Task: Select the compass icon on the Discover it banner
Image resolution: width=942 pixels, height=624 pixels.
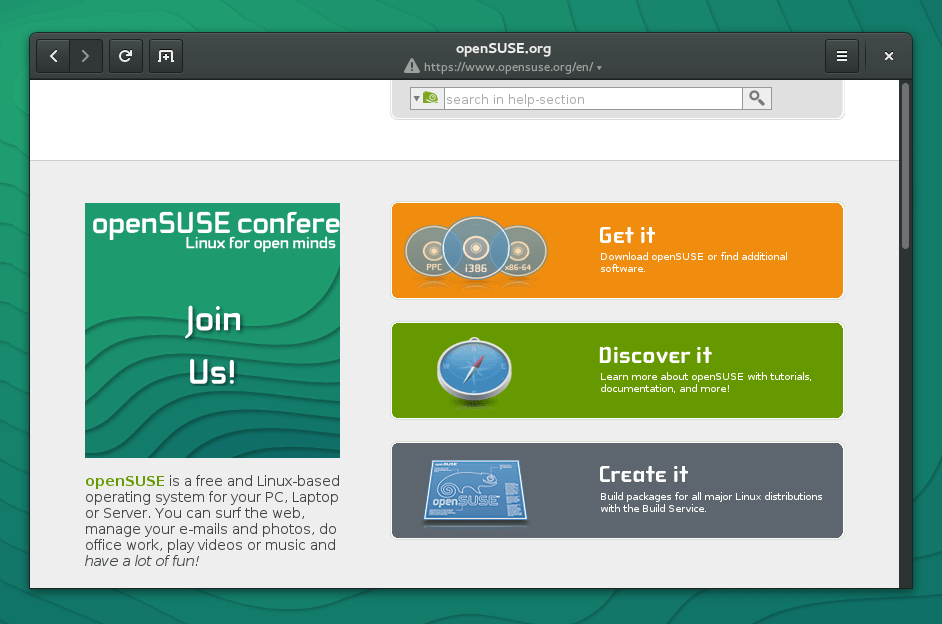Action: coord(474,370)
